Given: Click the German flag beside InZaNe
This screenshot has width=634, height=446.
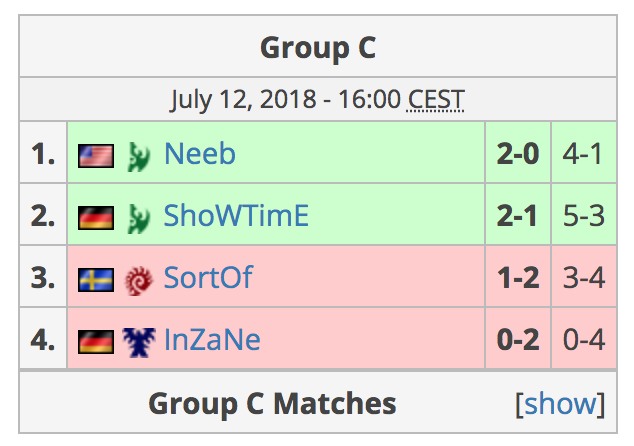Looking at the screenshot, I should click(x=96, y=342).
